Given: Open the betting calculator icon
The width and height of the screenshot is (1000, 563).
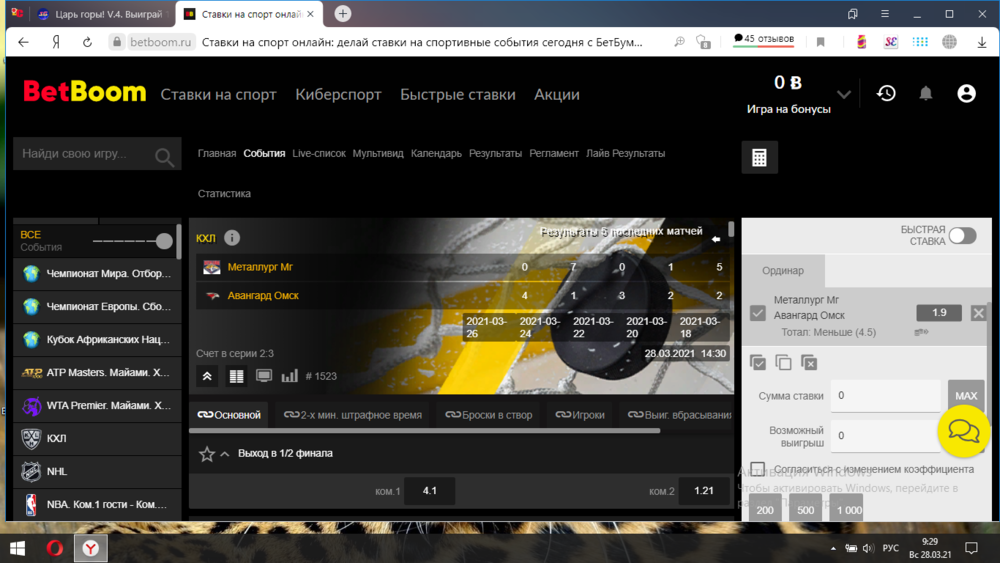Looking at the screenshot, I should coord(759,157).
